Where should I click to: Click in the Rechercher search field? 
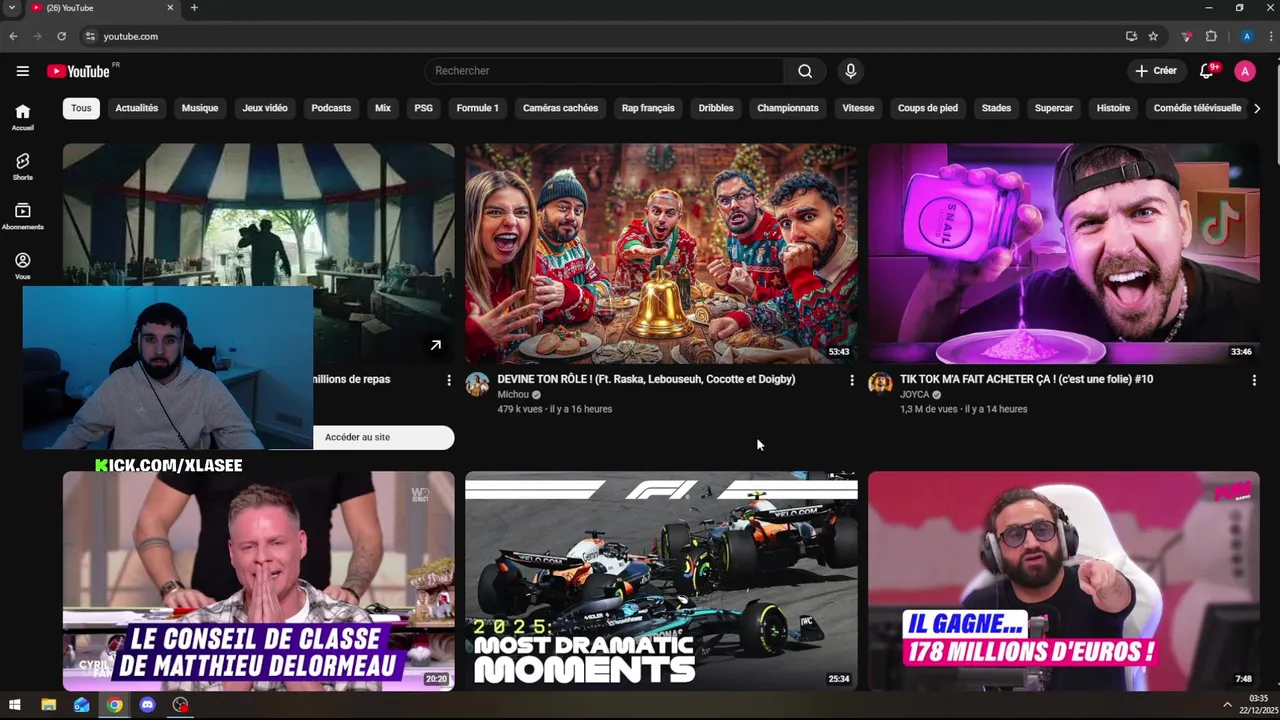click(605, 71)
